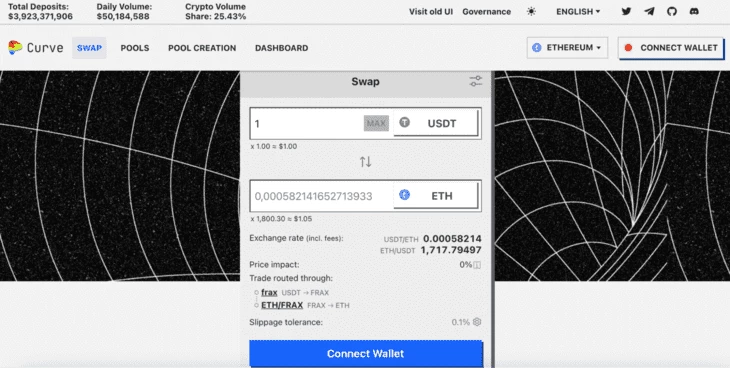Open slippage tolerance gear settings
This screenshot has height=368, width=730.
477,322
